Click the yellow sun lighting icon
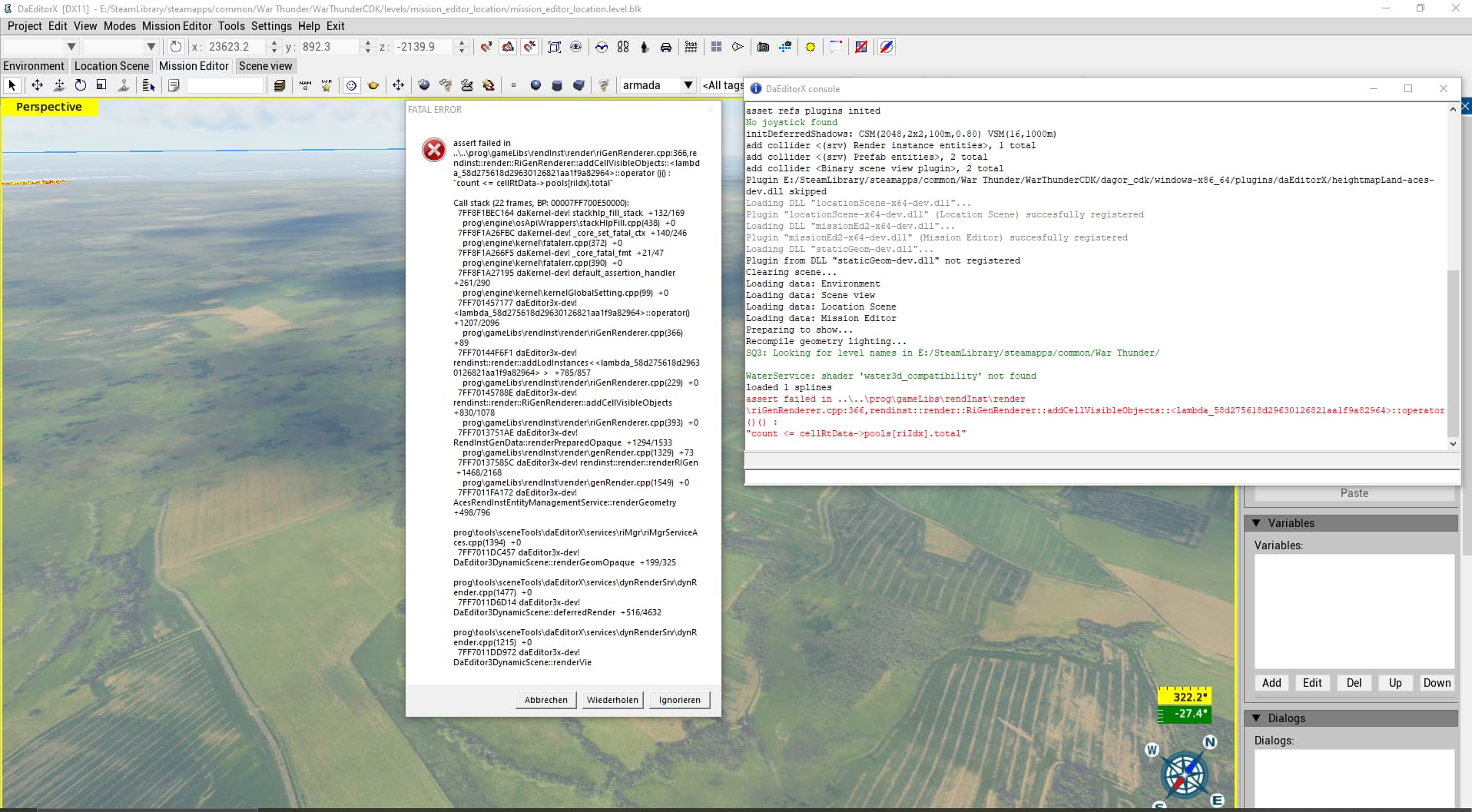This screenshot has width=1472, height=812. point(810,47)
